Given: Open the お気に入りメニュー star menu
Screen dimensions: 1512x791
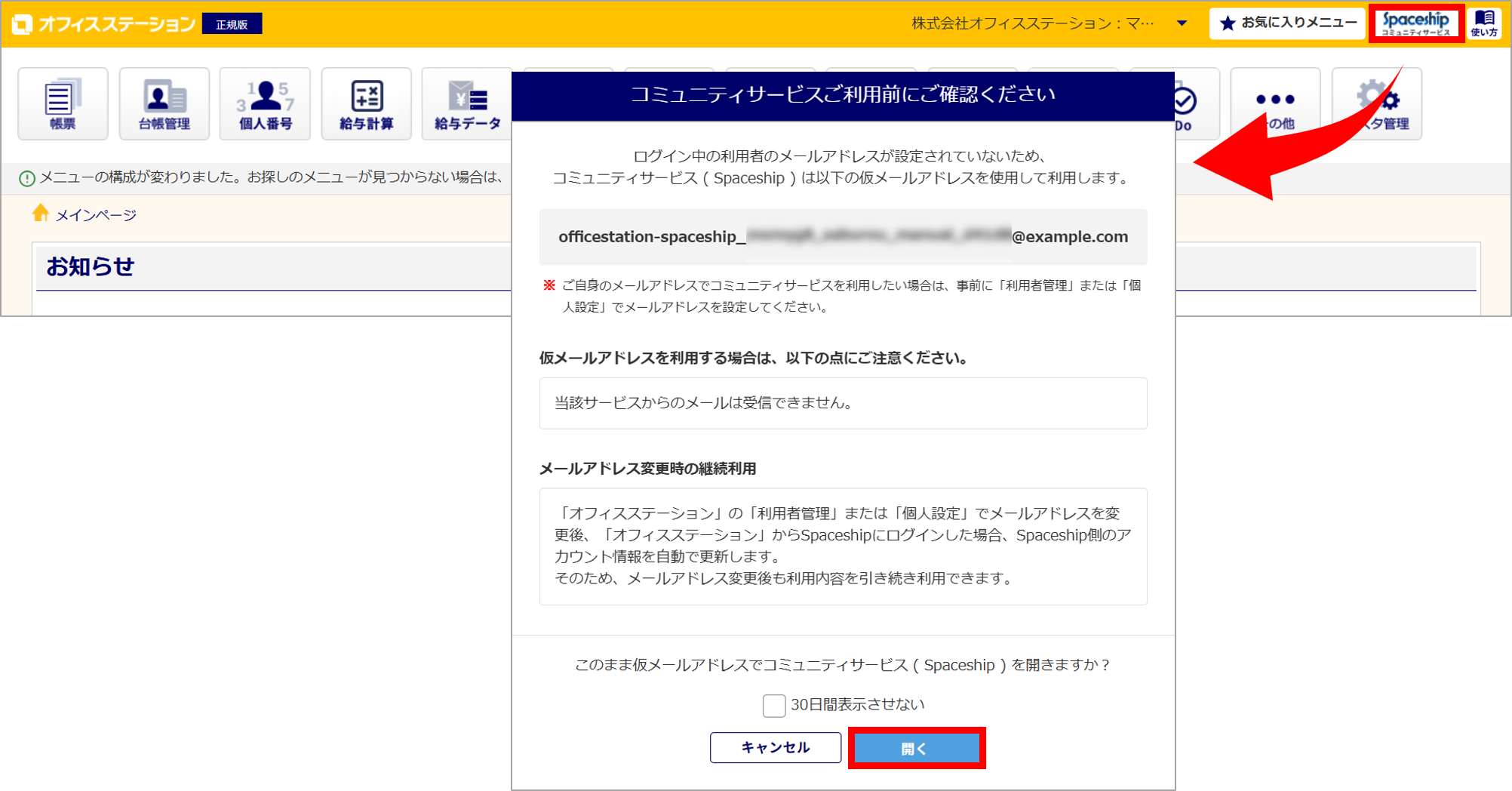Looking at the screenshot, I should point(1287,23).
